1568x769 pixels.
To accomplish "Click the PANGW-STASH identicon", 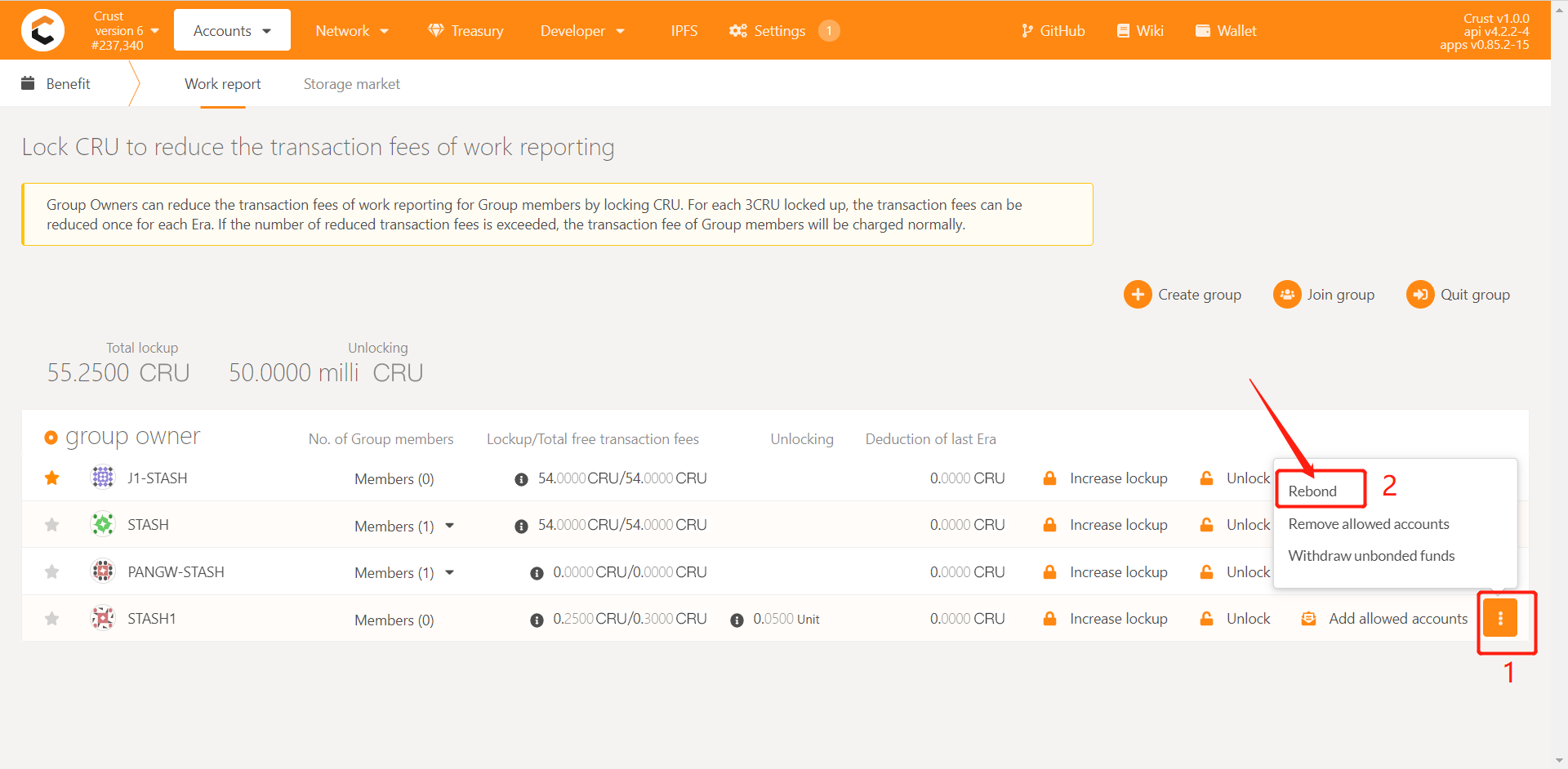I will pos(102,571).
